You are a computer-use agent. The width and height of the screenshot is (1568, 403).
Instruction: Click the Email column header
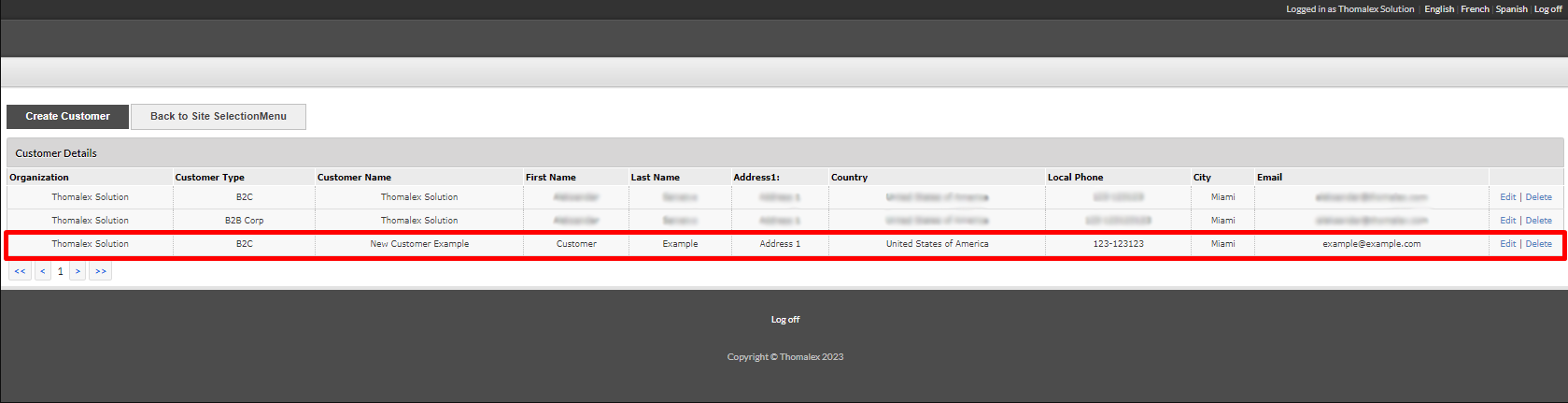[x=1269, y=177]
